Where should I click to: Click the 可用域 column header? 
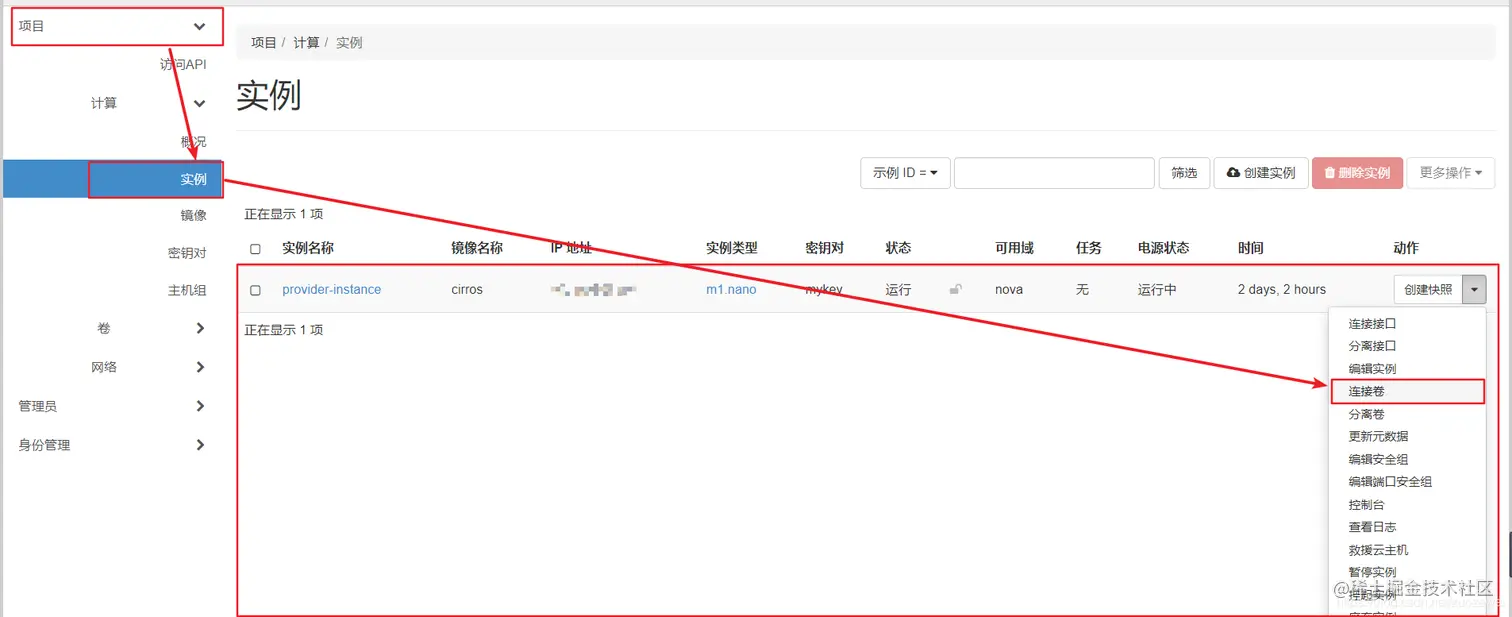[x=1014, y=248]
